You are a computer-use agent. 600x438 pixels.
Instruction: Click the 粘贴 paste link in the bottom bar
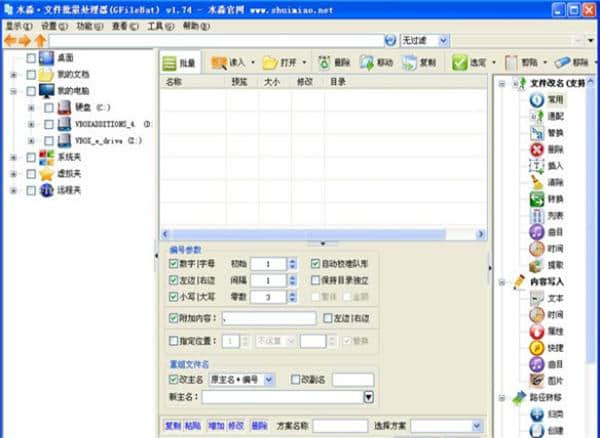coord(194,425)
